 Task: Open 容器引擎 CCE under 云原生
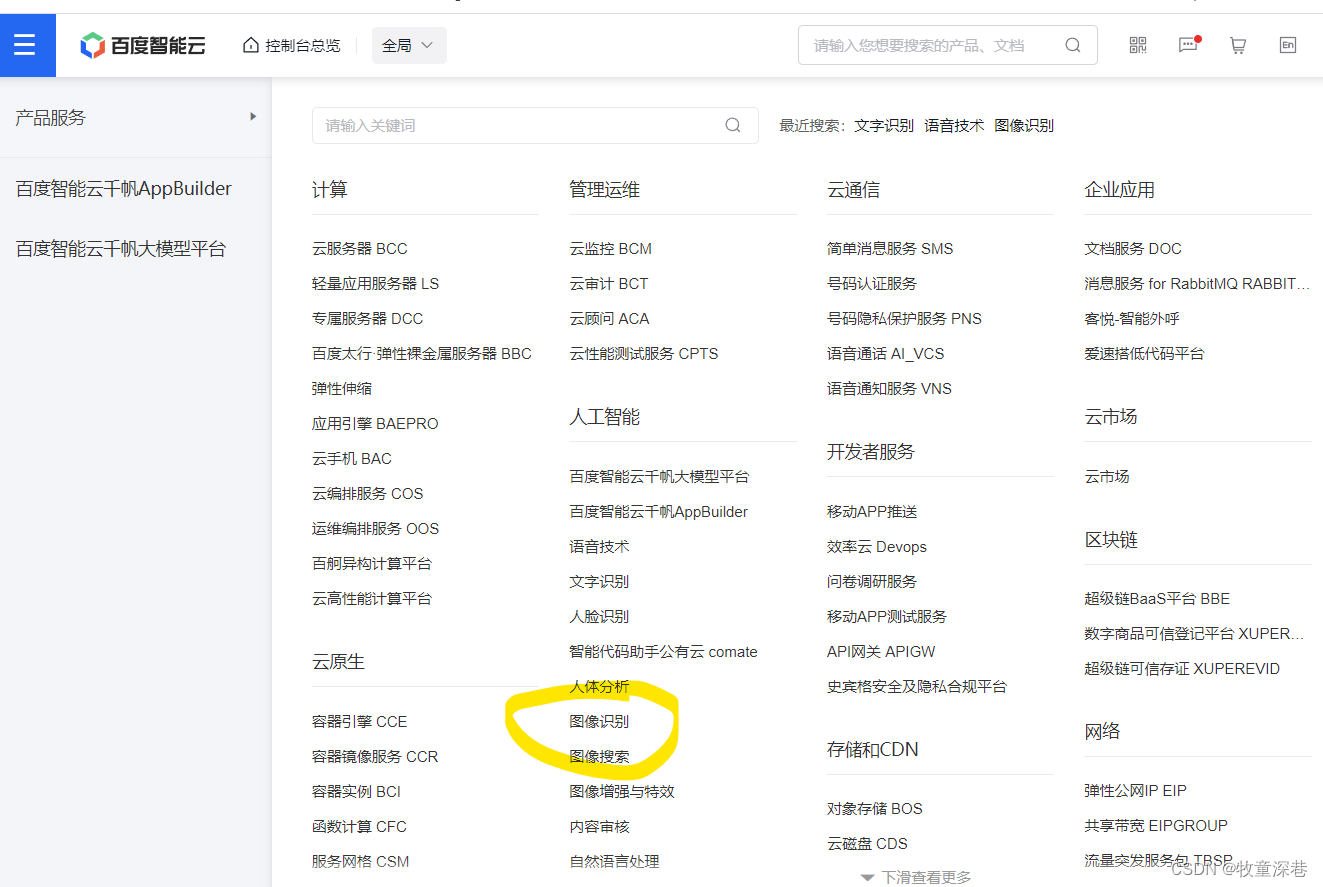pos(355,721)
